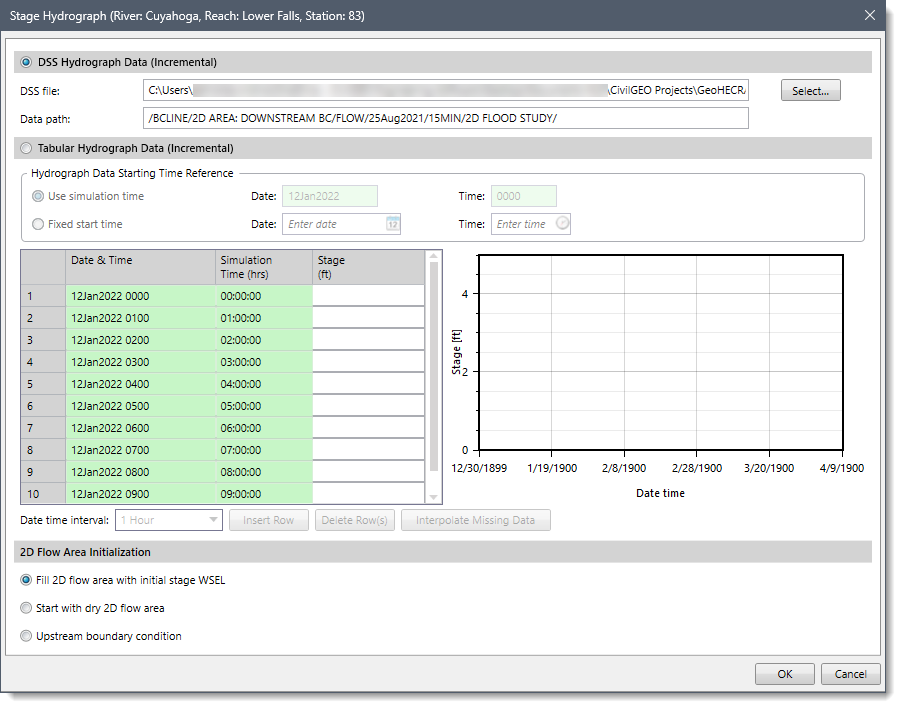
Task: Click the DSS file path field
Action: (x=446, y=90)
